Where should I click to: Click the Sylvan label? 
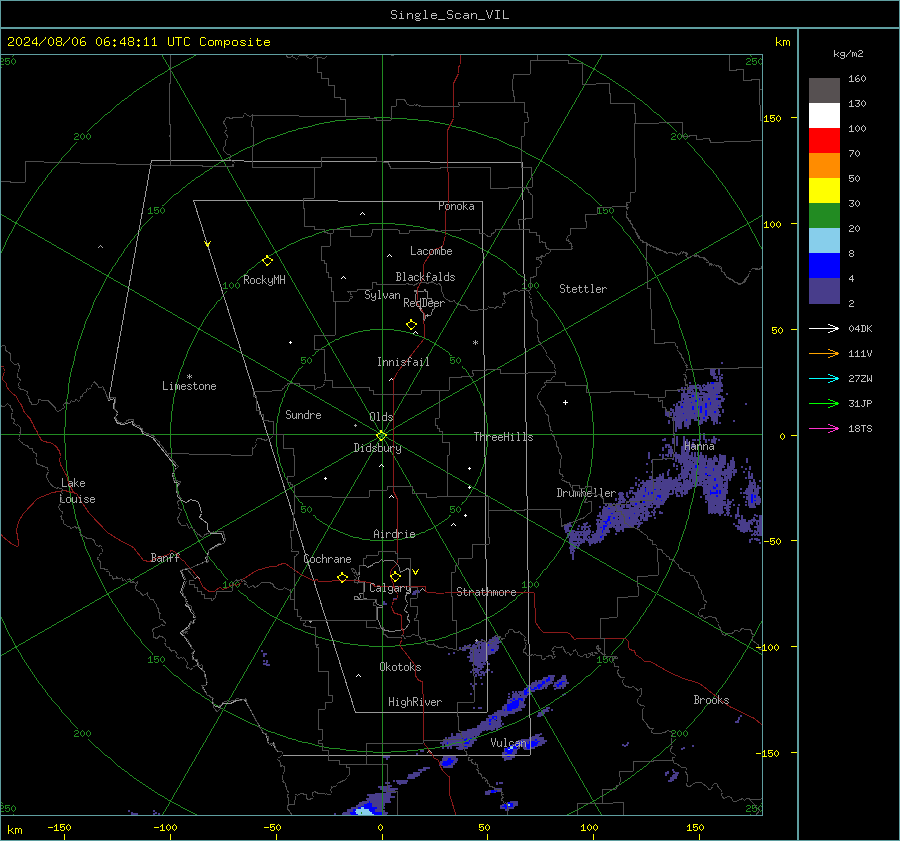(x=382, y=295)
